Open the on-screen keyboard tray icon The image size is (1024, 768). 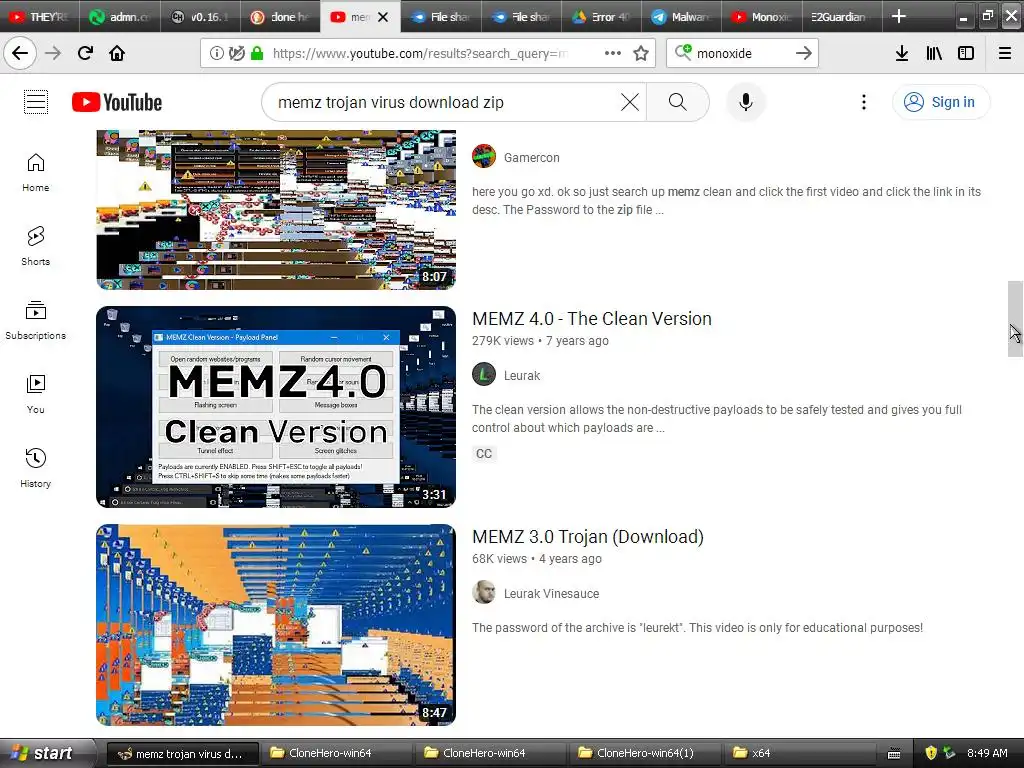click(894, 754)
